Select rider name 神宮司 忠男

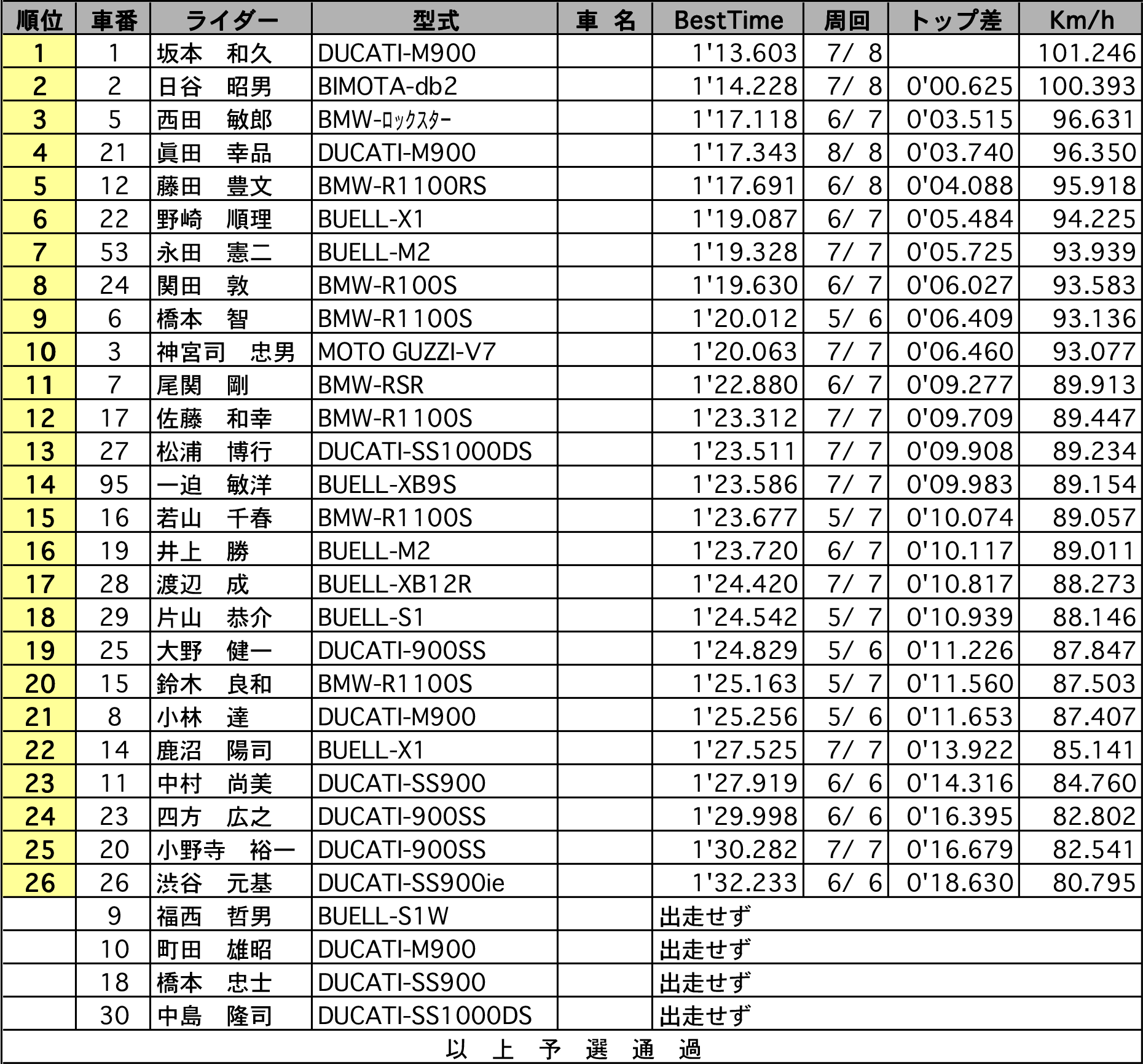226,352
